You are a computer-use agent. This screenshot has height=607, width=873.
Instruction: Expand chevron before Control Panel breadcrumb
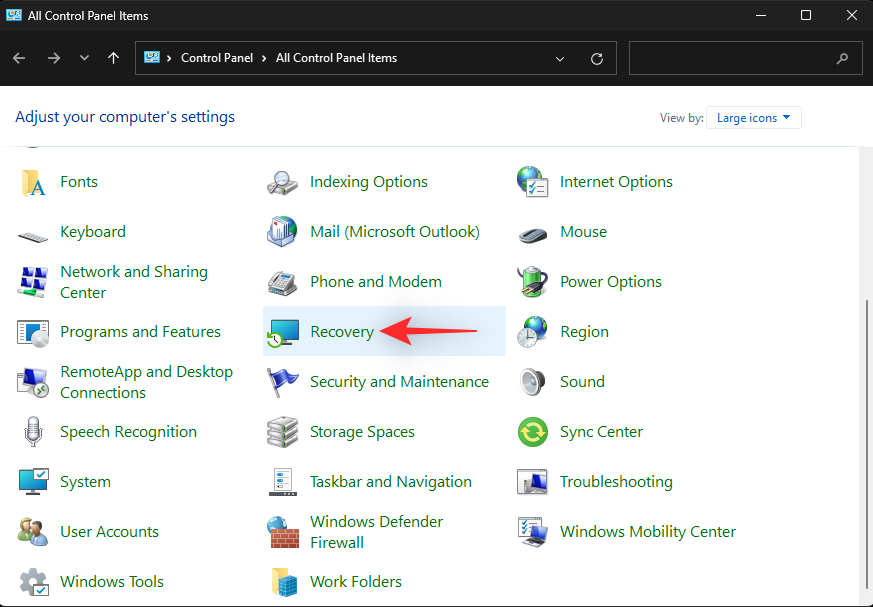click(x=169, y=58)
